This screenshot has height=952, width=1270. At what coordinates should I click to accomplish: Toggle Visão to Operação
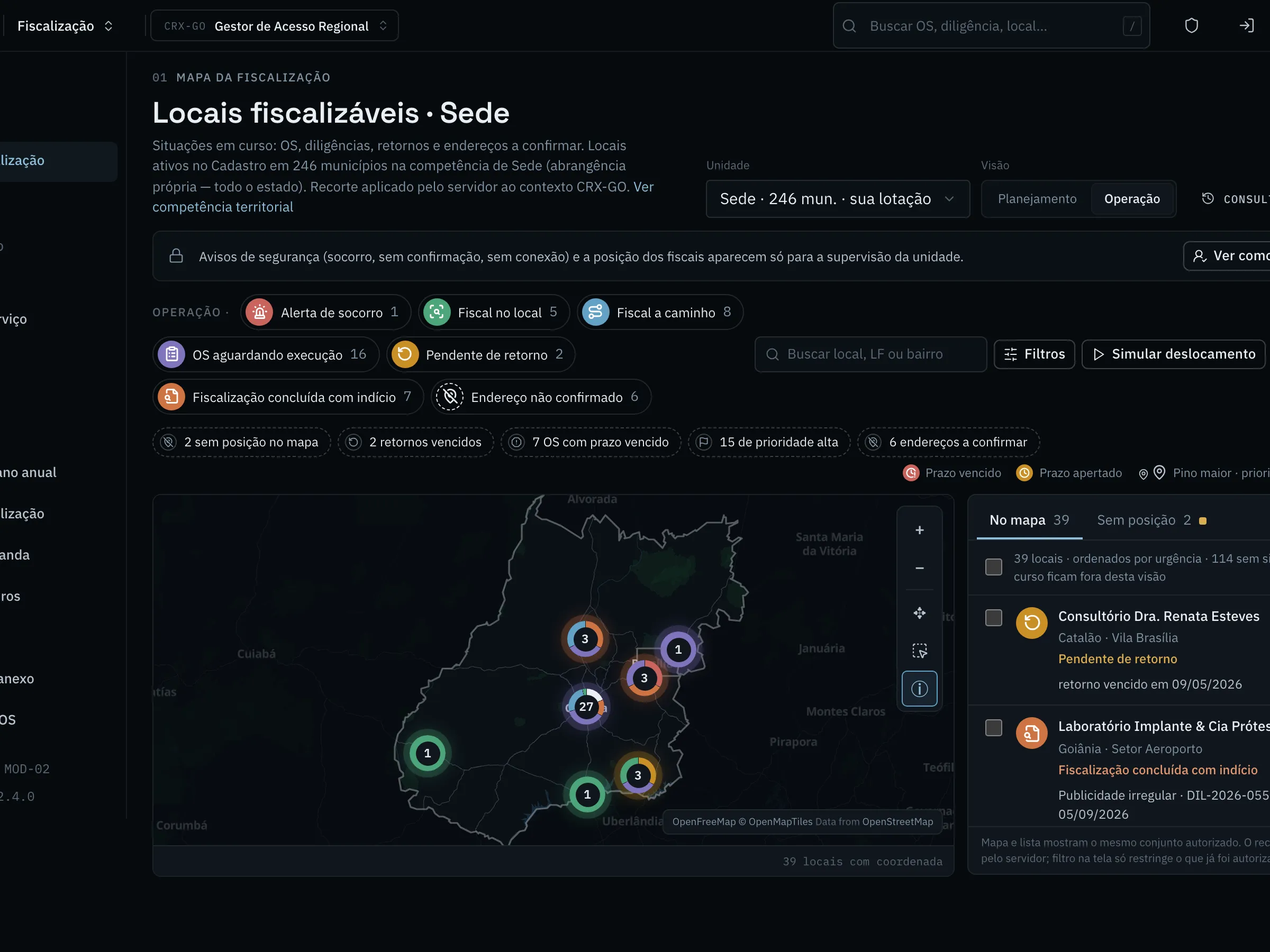point(1132,198)
